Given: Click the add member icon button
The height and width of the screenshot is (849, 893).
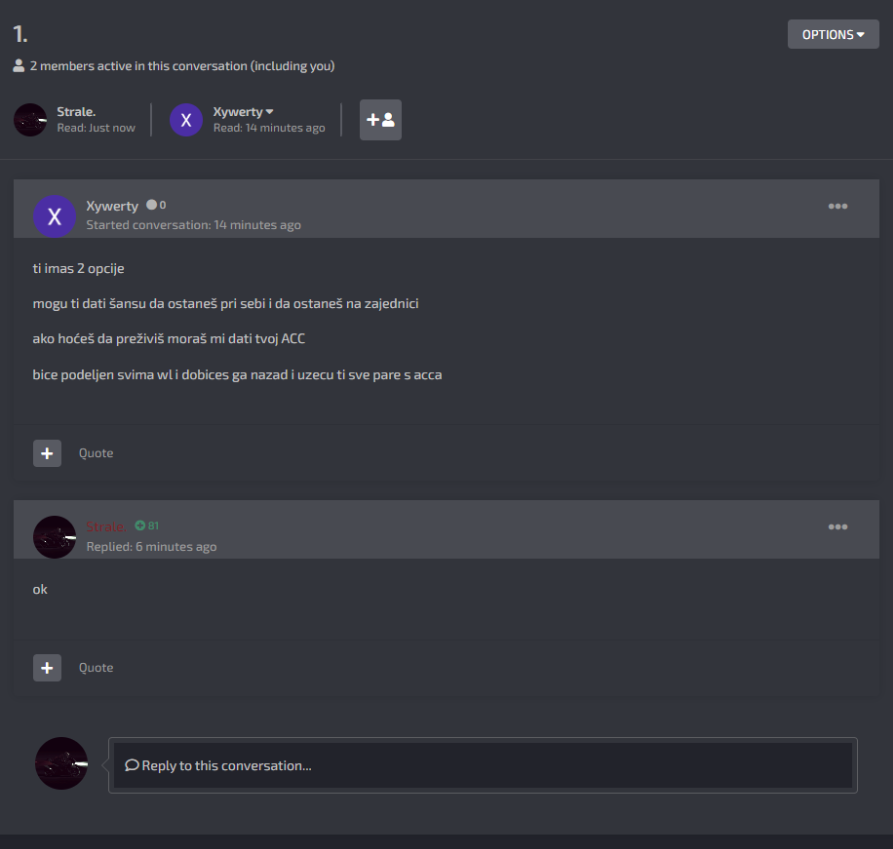Looking at the screenshot, I should (x=380, y=120).
